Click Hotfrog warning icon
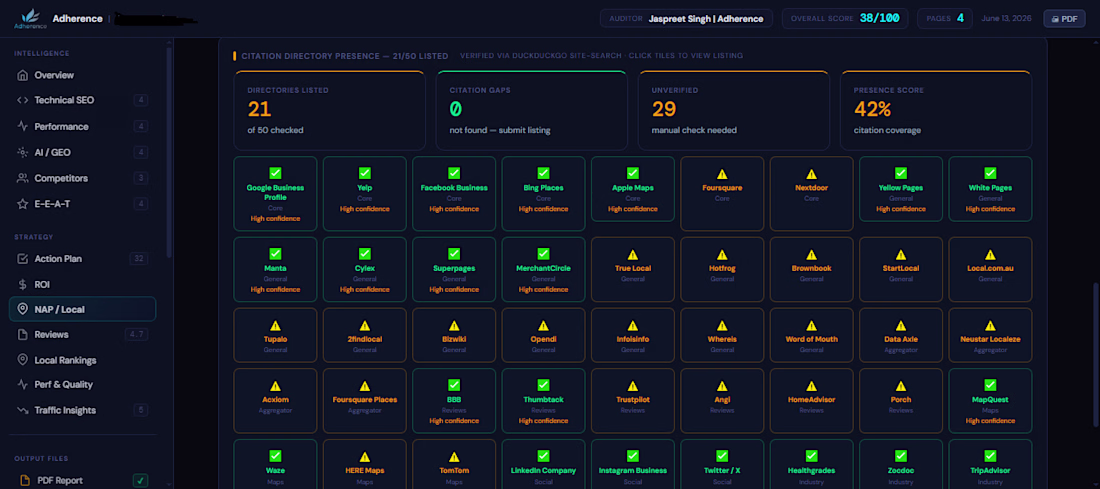This screenshot has width=1100, height=489. 722,255
